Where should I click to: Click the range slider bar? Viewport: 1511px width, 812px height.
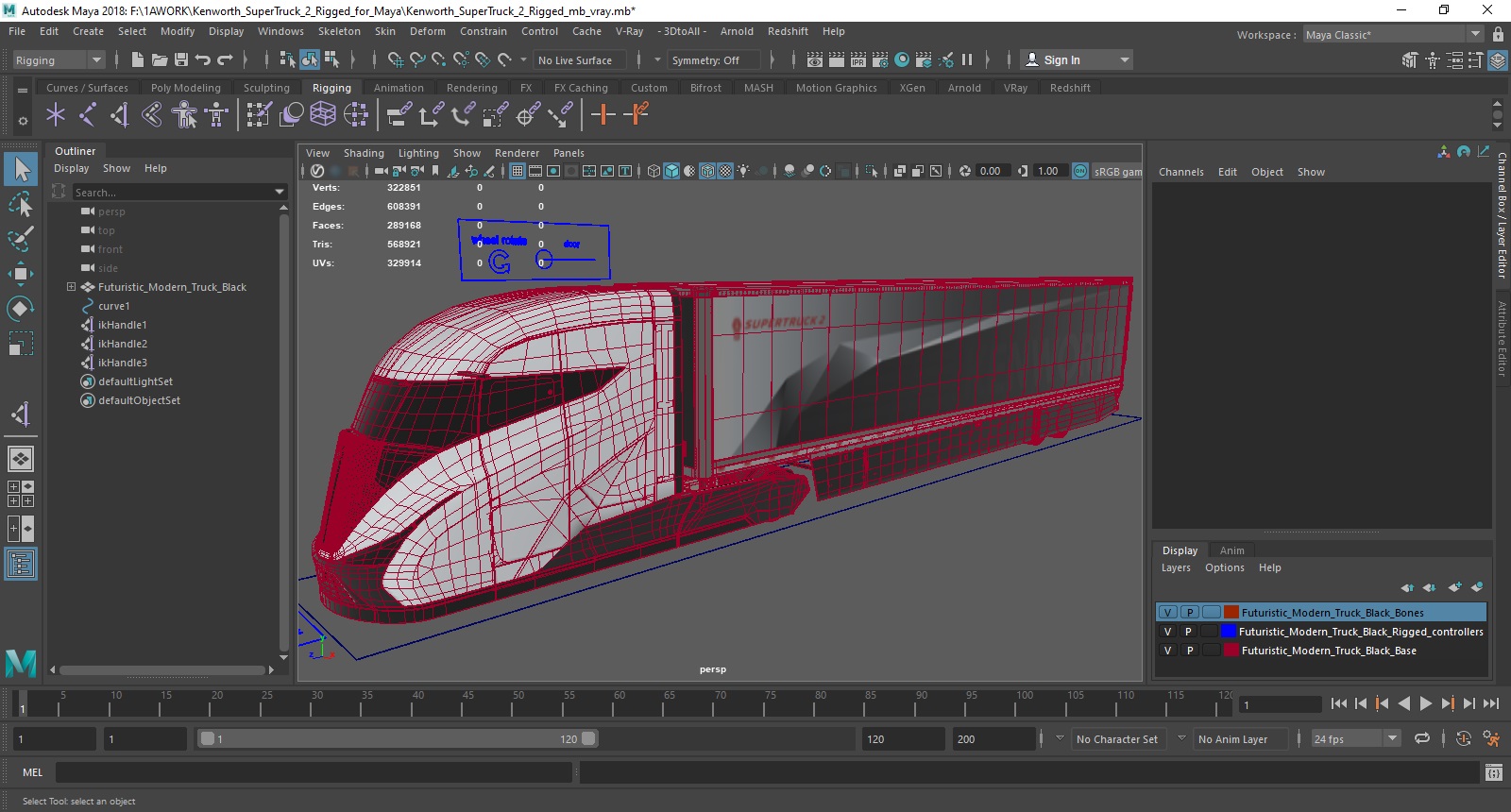[398, 738]
